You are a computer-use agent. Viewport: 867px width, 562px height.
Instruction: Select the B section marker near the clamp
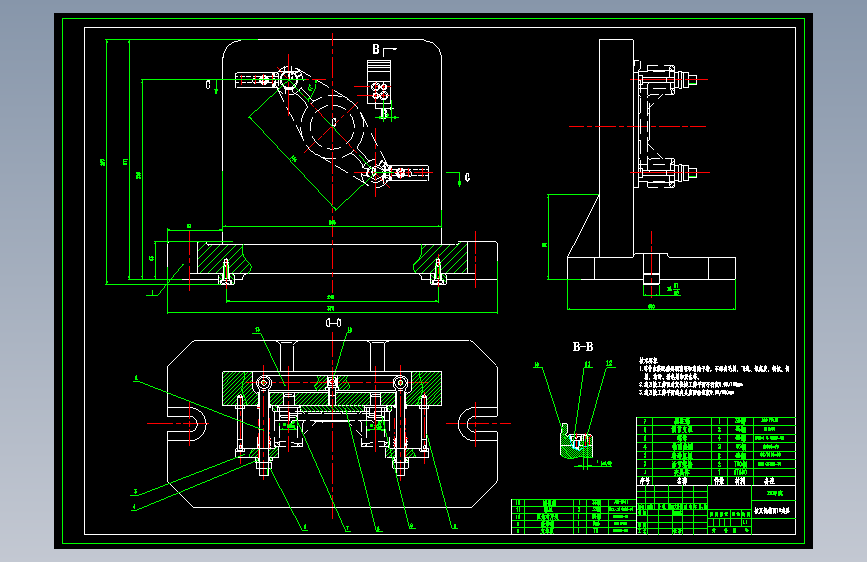coord(376,49)
